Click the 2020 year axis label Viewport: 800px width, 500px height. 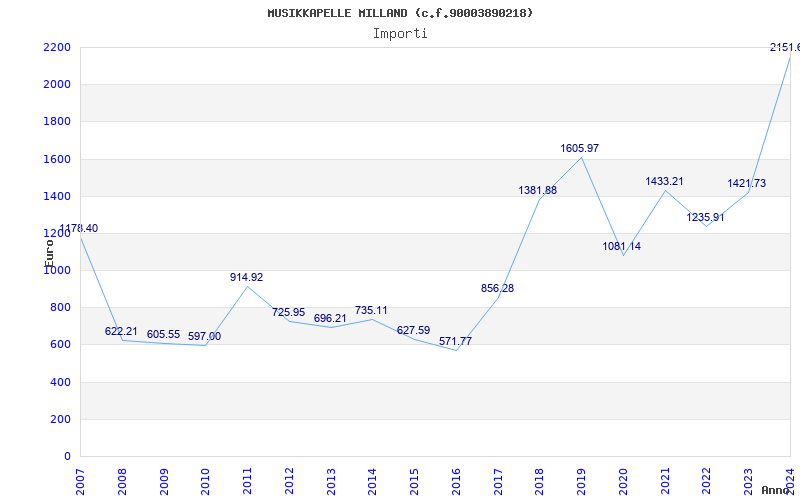(623, 482)
